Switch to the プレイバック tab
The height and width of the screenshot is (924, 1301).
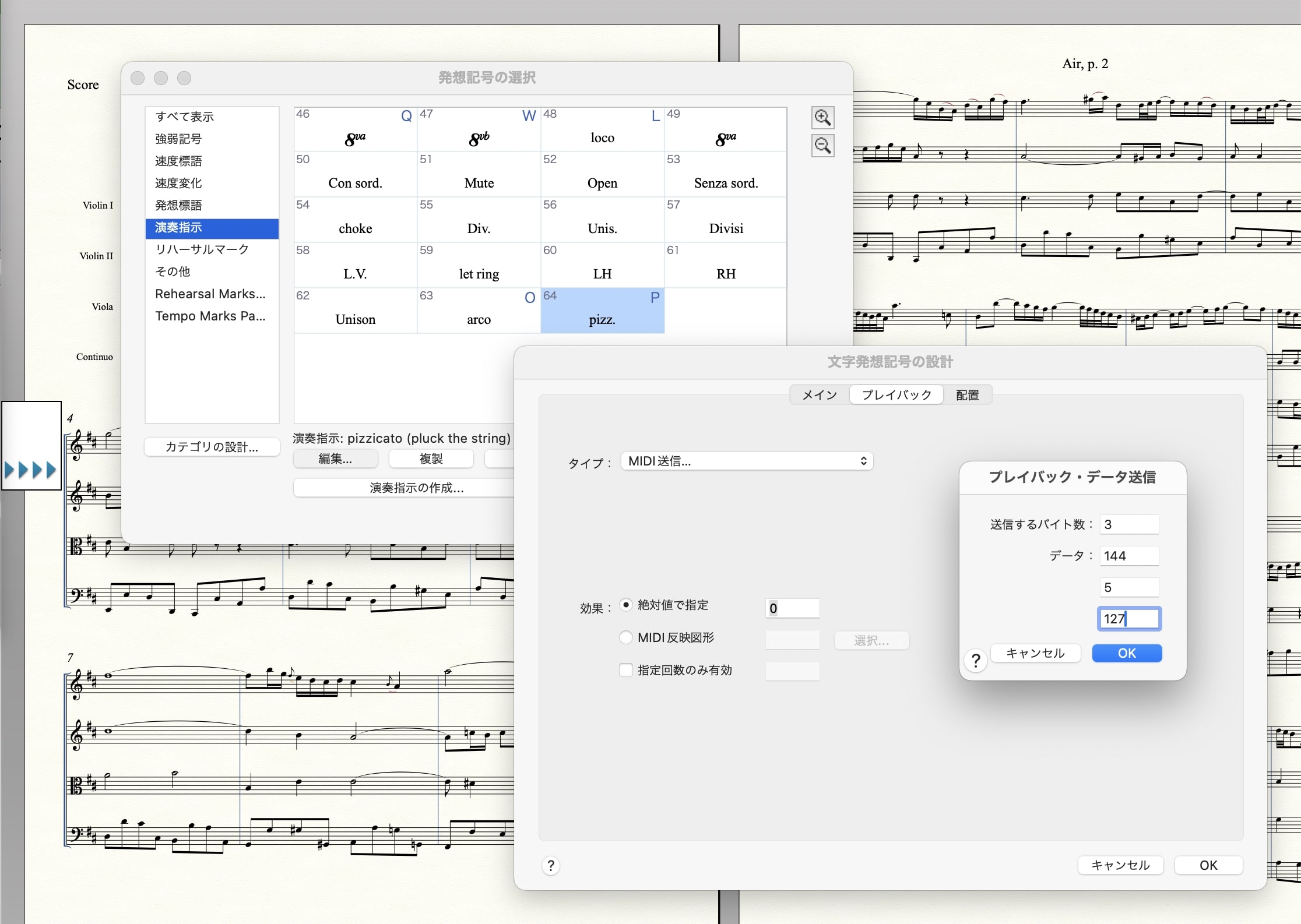tap(896, 395)
